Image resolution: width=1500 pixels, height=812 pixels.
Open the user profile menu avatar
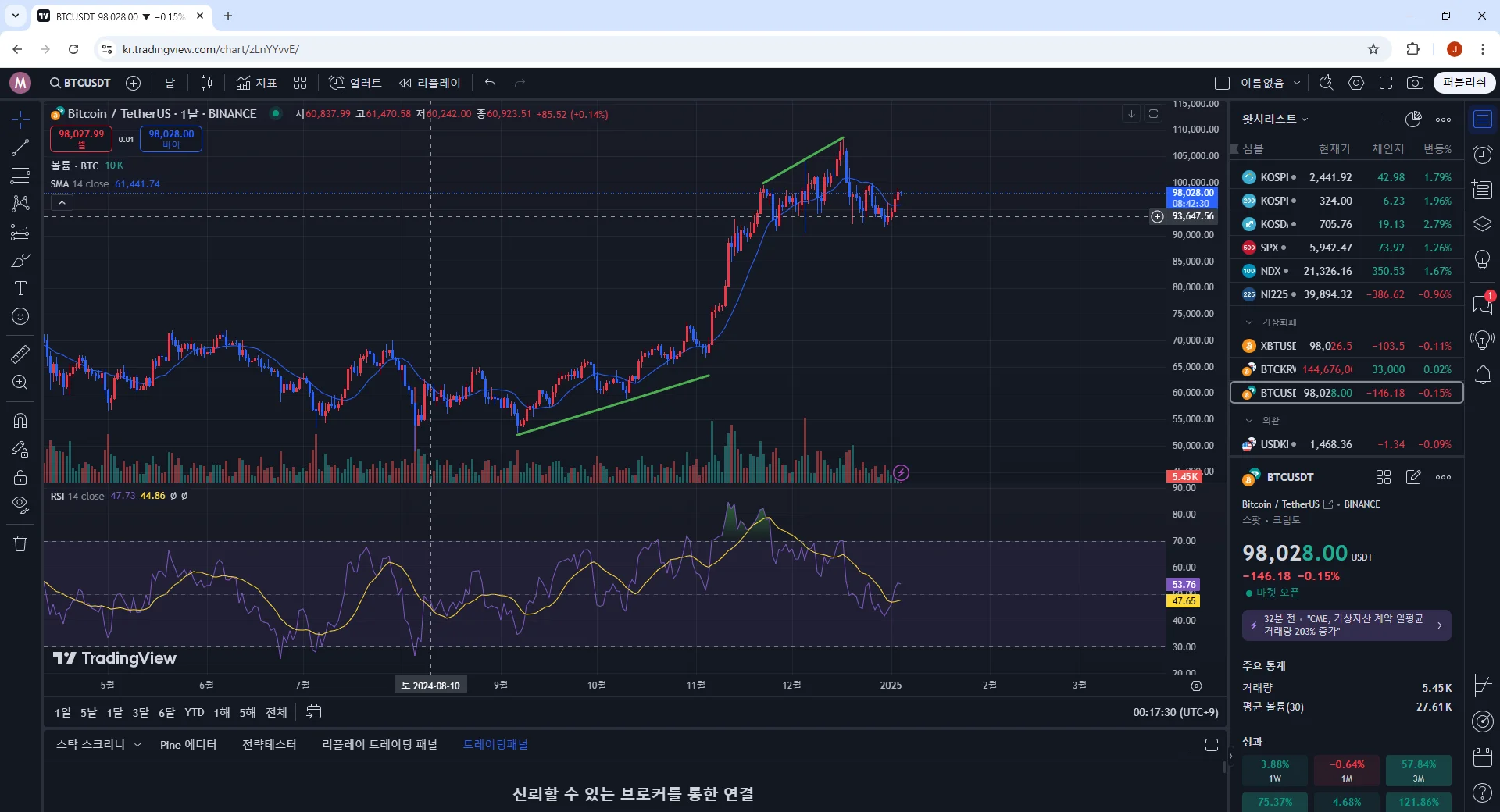(x=20, y=83)
